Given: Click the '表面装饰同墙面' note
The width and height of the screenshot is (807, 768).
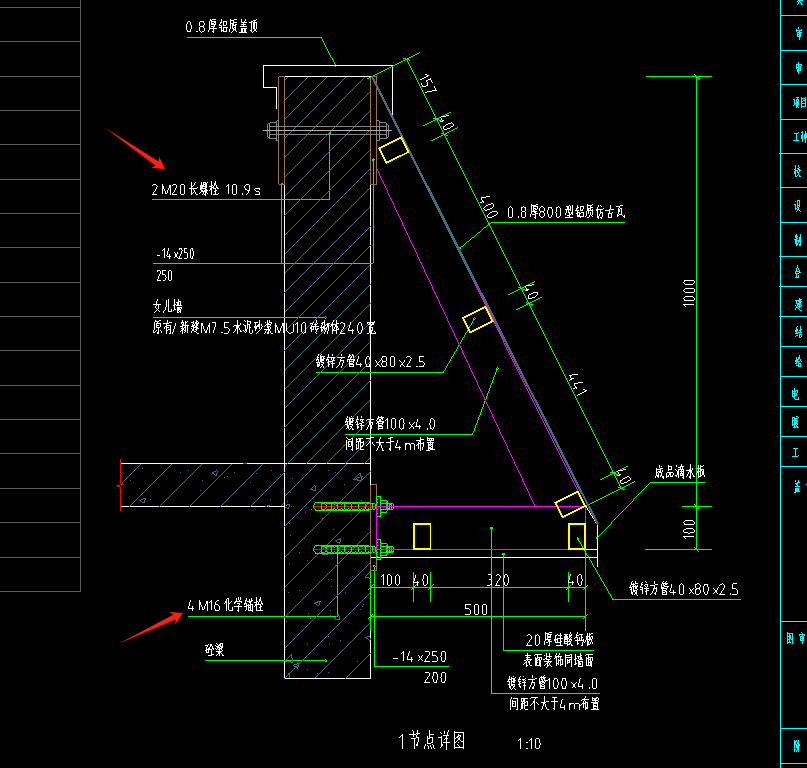Looking at the screenshot, I should (558, 660).
